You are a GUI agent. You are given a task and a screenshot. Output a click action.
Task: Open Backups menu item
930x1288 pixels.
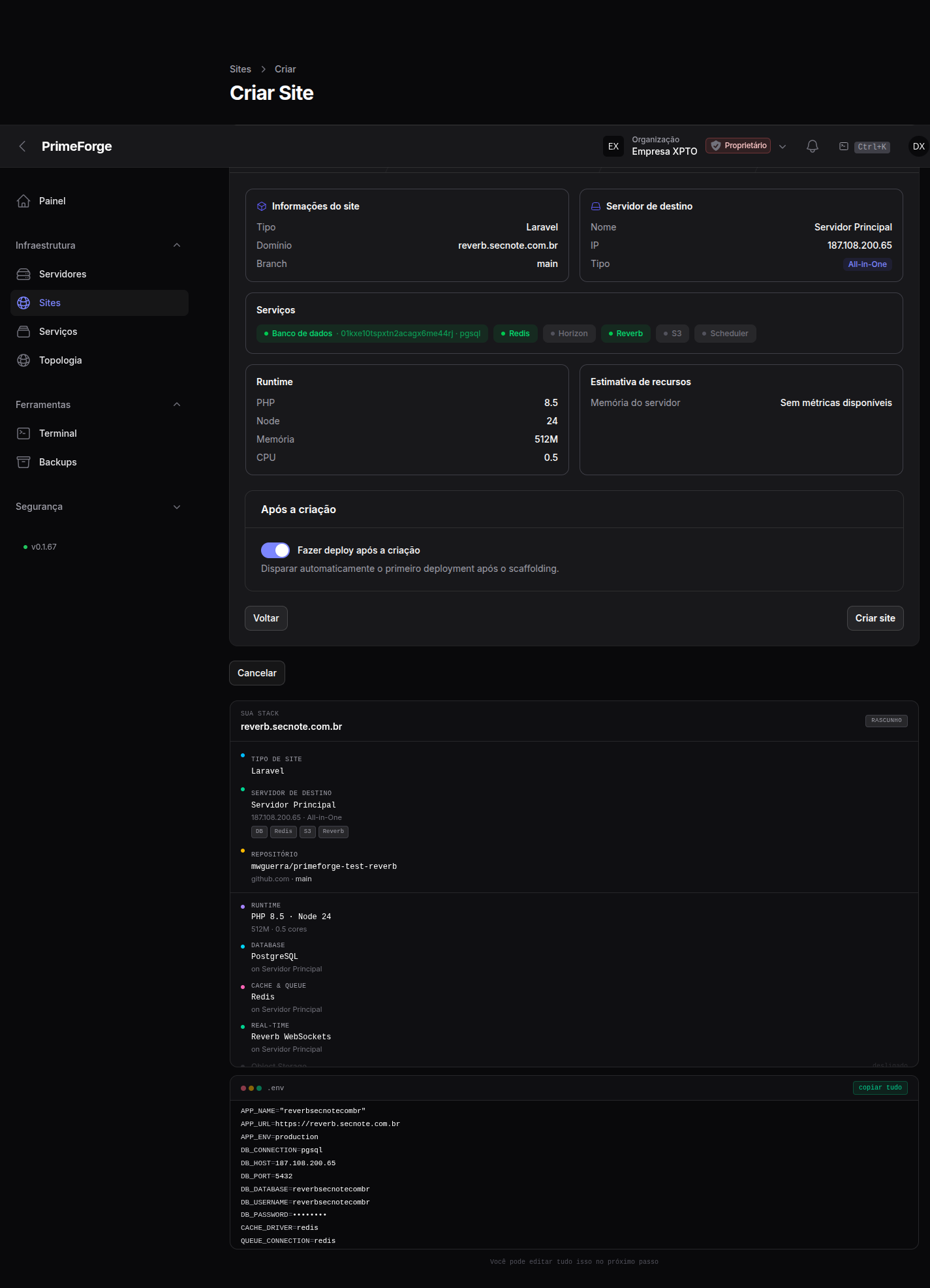[x=99, y=462]
